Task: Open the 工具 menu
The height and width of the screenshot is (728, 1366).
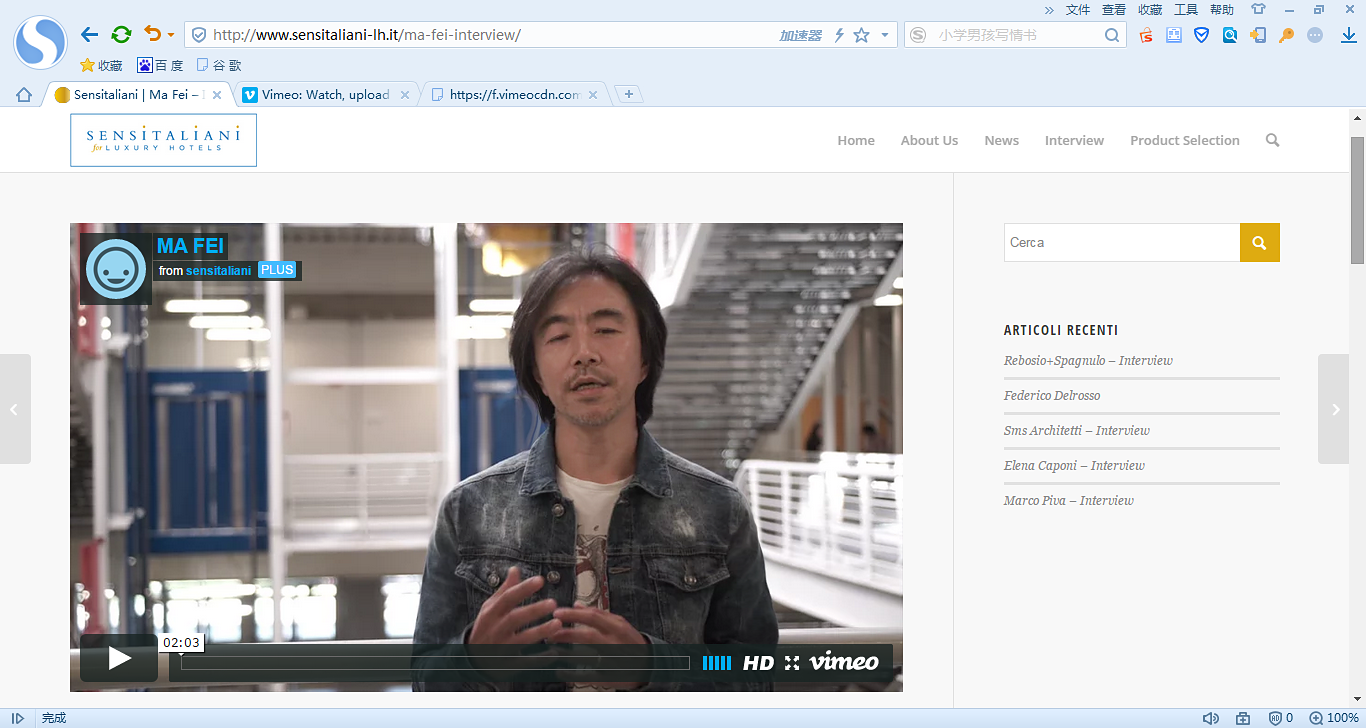Action: (1186, 10)
